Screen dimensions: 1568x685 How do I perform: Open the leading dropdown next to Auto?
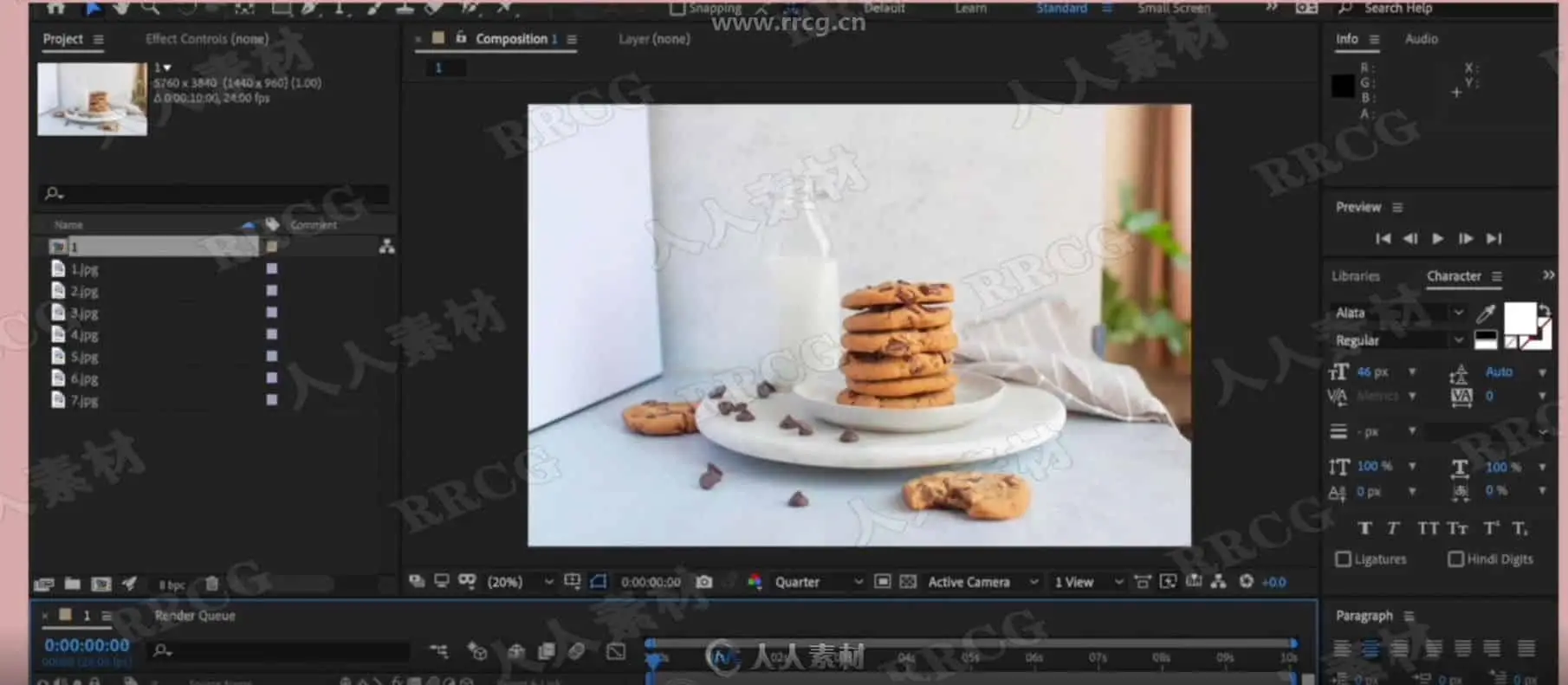(x=1542, y=372)
